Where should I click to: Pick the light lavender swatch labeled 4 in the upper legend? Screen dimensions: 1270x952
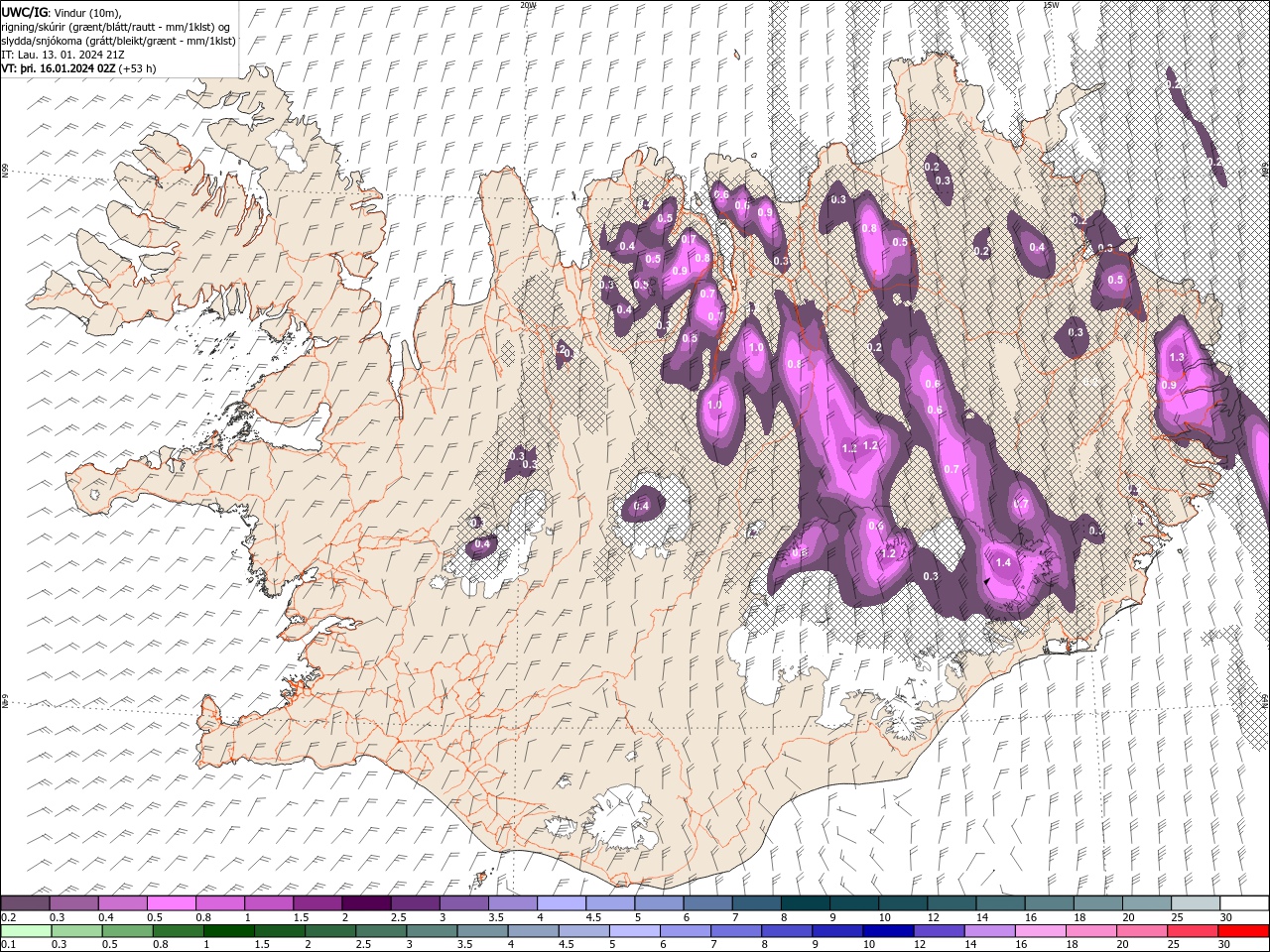(561, 903)
